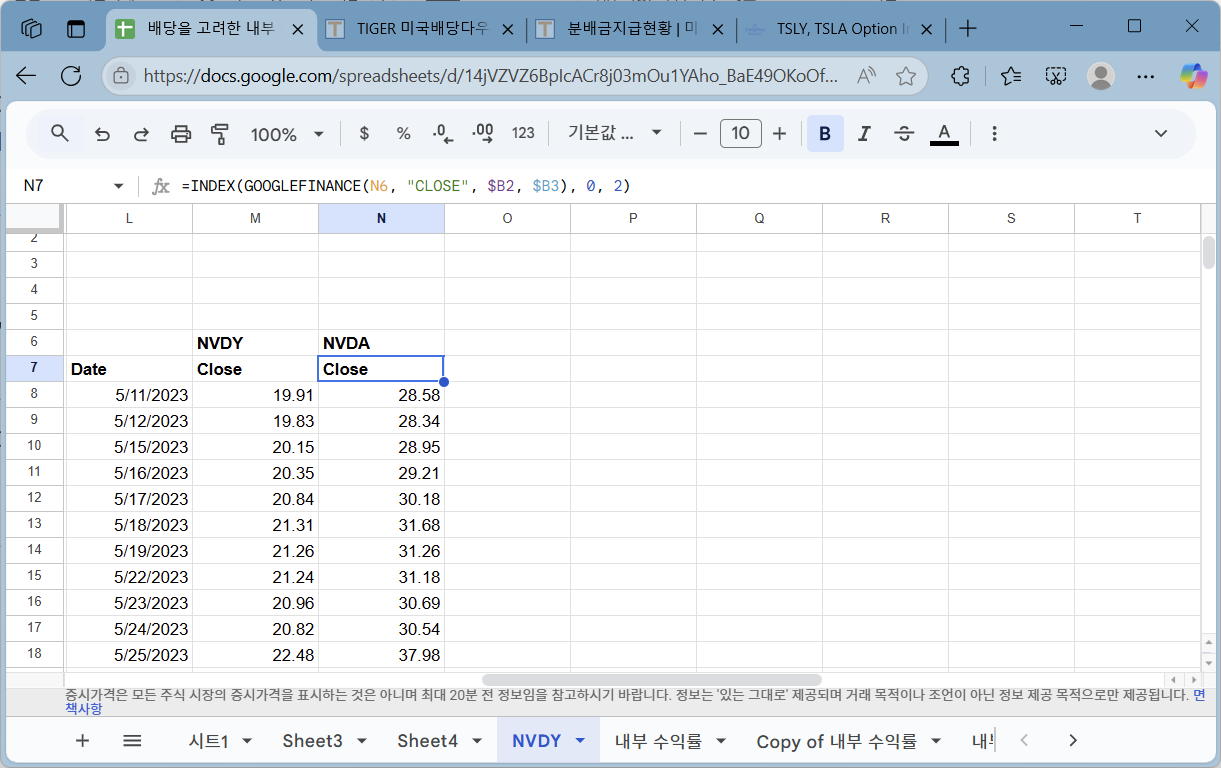Open more toolbar options (three dots)
The height and width of the screenshot is (768, 1221).
tap(993, 134)
